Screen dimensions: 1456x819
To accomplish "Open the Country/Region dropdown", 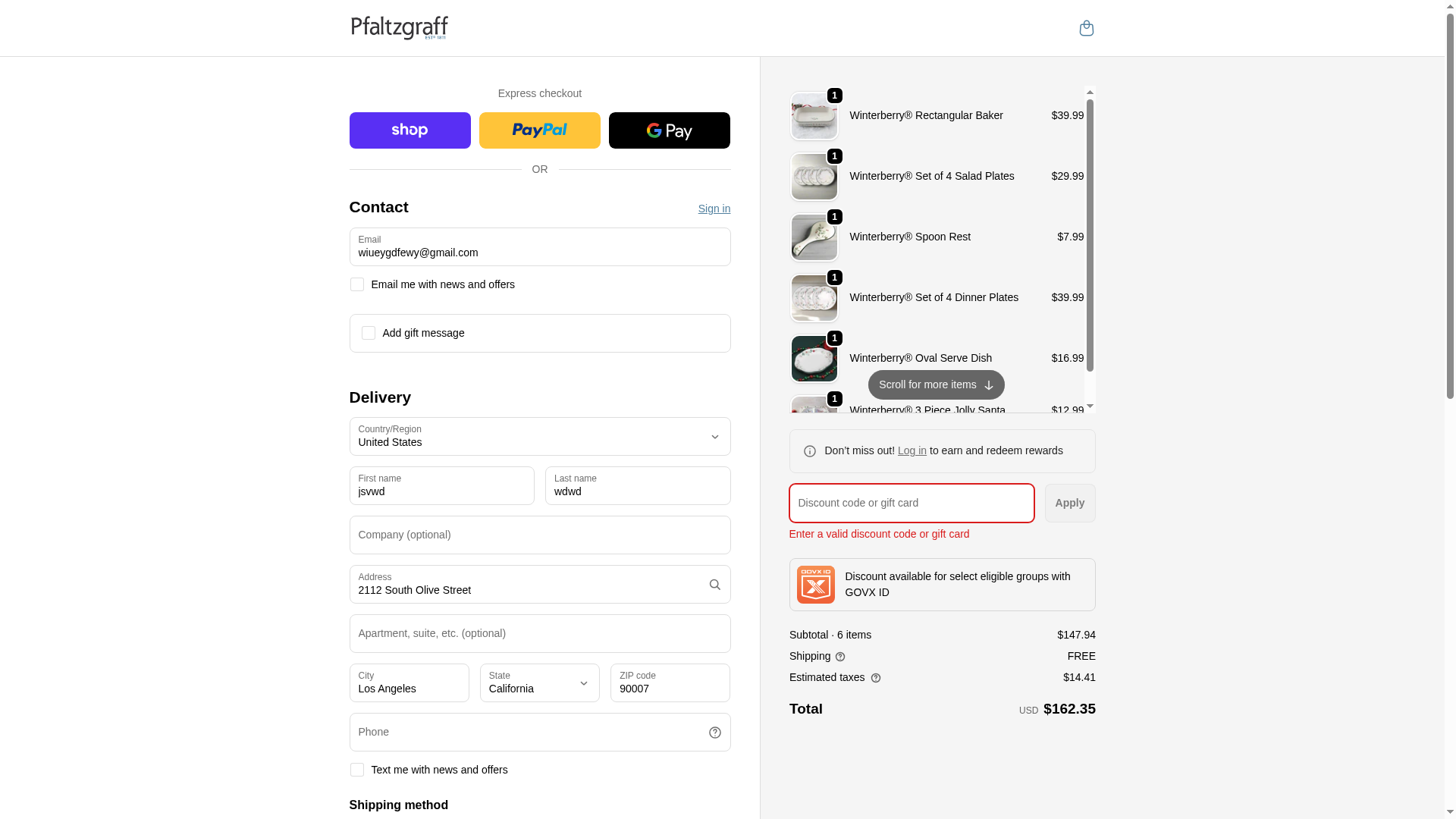I will (539, 437).
